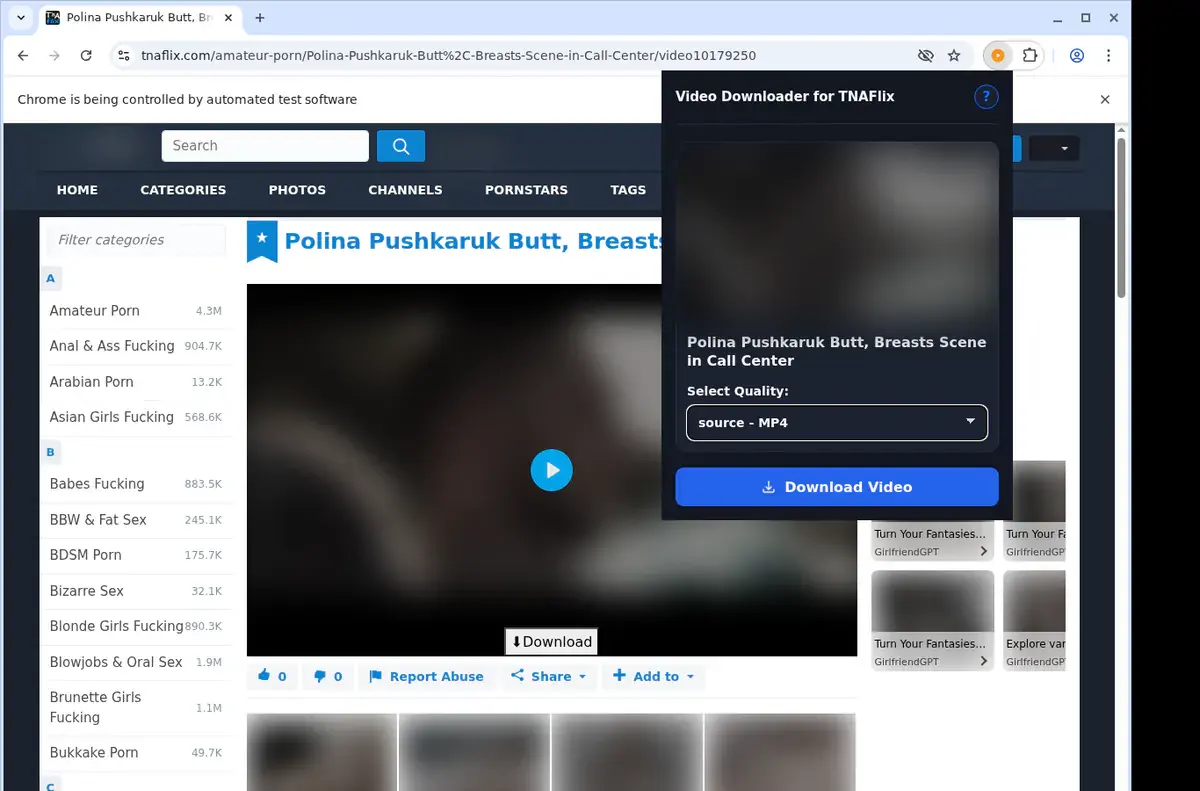The image size is (1200, 791).
Task: Open the extension help question mark icon
Action: 986,97
